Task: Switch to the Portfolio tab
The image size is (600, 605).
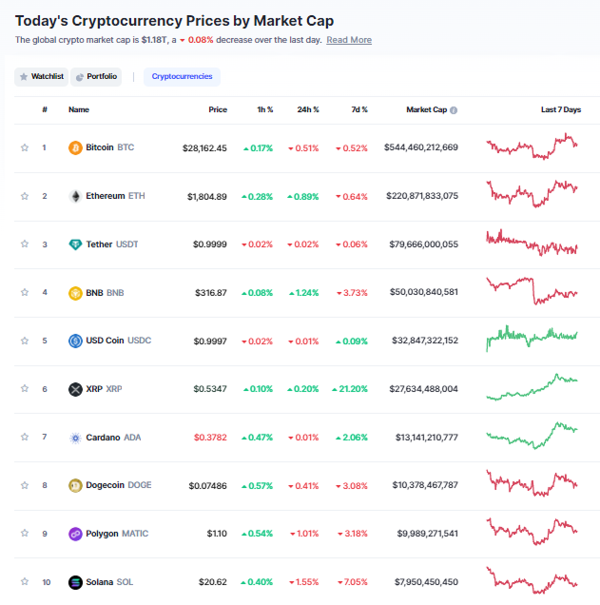Action: pos(96,76)
